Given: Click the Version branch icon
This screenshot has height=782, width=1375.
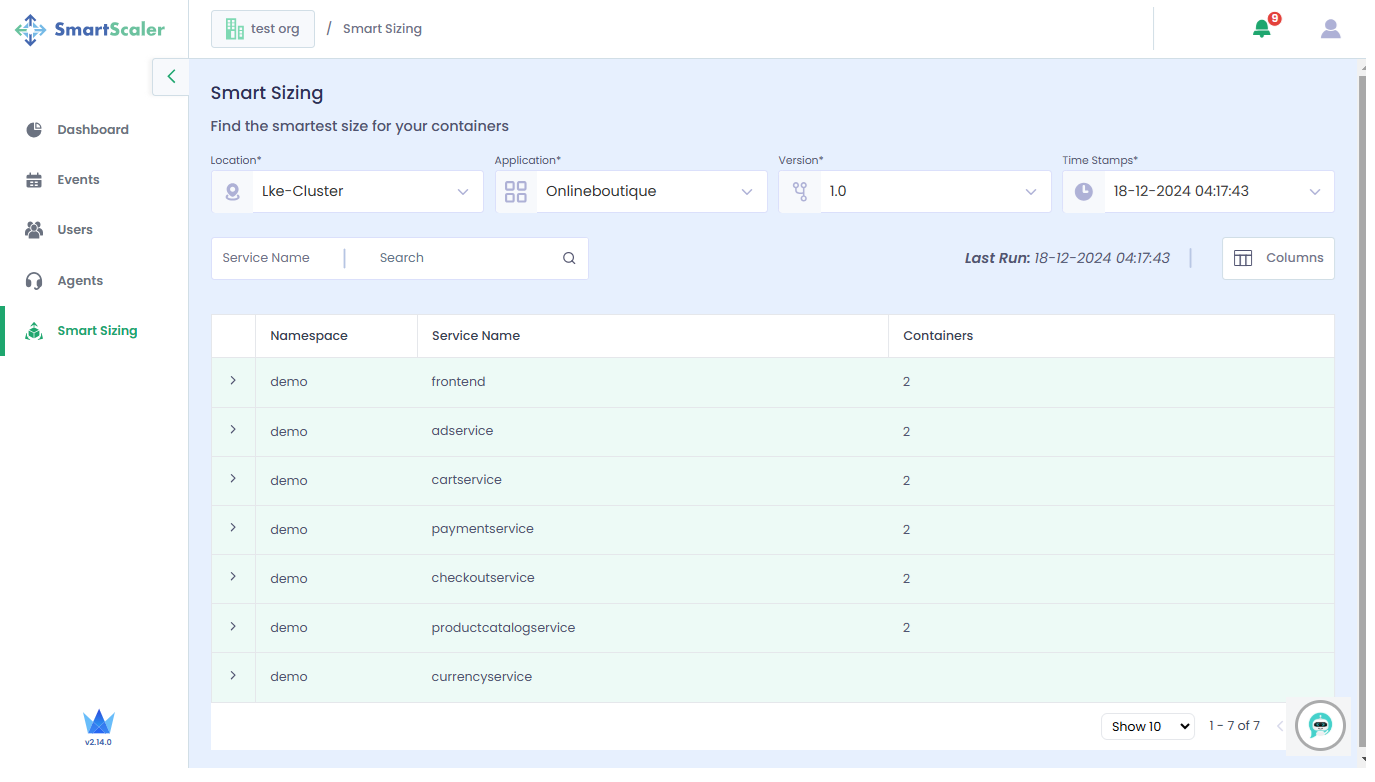Looking at the screenshot, I should [800, 192].
